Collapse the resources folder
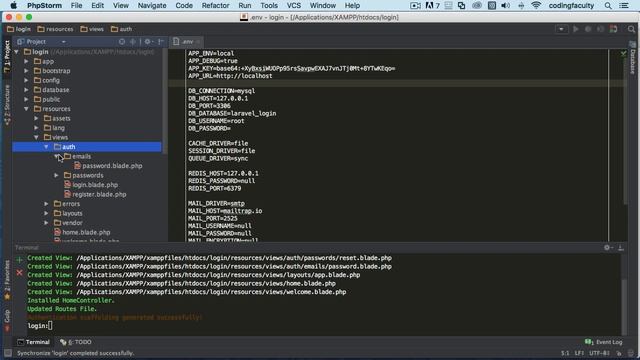 pos(27,109)
